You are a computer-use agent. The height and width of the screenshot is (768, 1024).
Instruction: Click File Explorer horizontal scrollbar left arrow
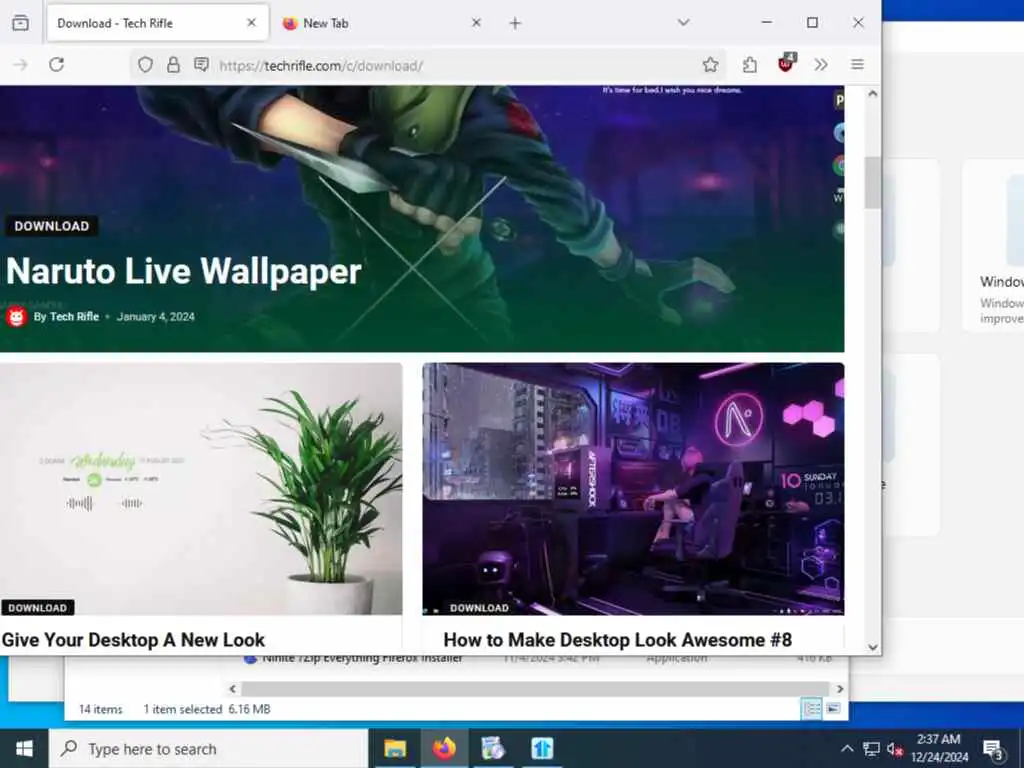coord(232,689)
